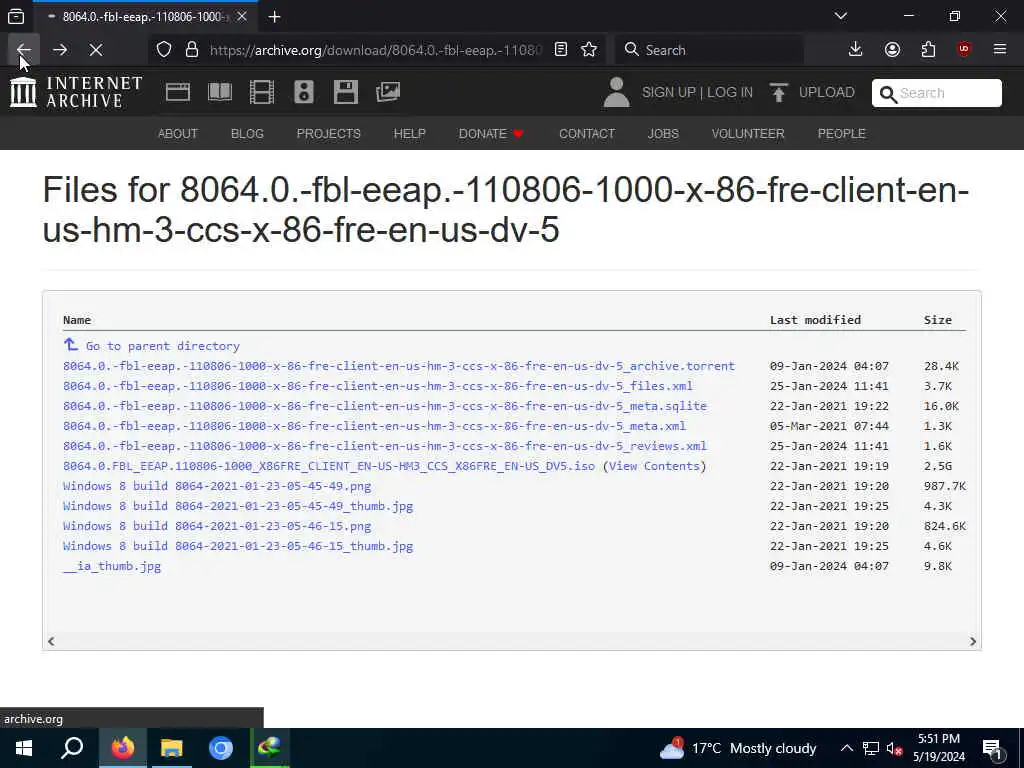Open Firefox recent browsing view button

tap(16, 16)
